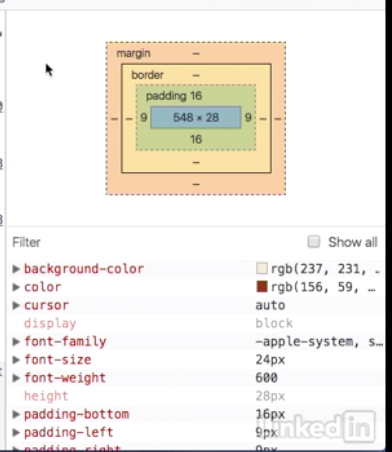
Task: Expand the padding-left property
Action: [x=16, y=433]
